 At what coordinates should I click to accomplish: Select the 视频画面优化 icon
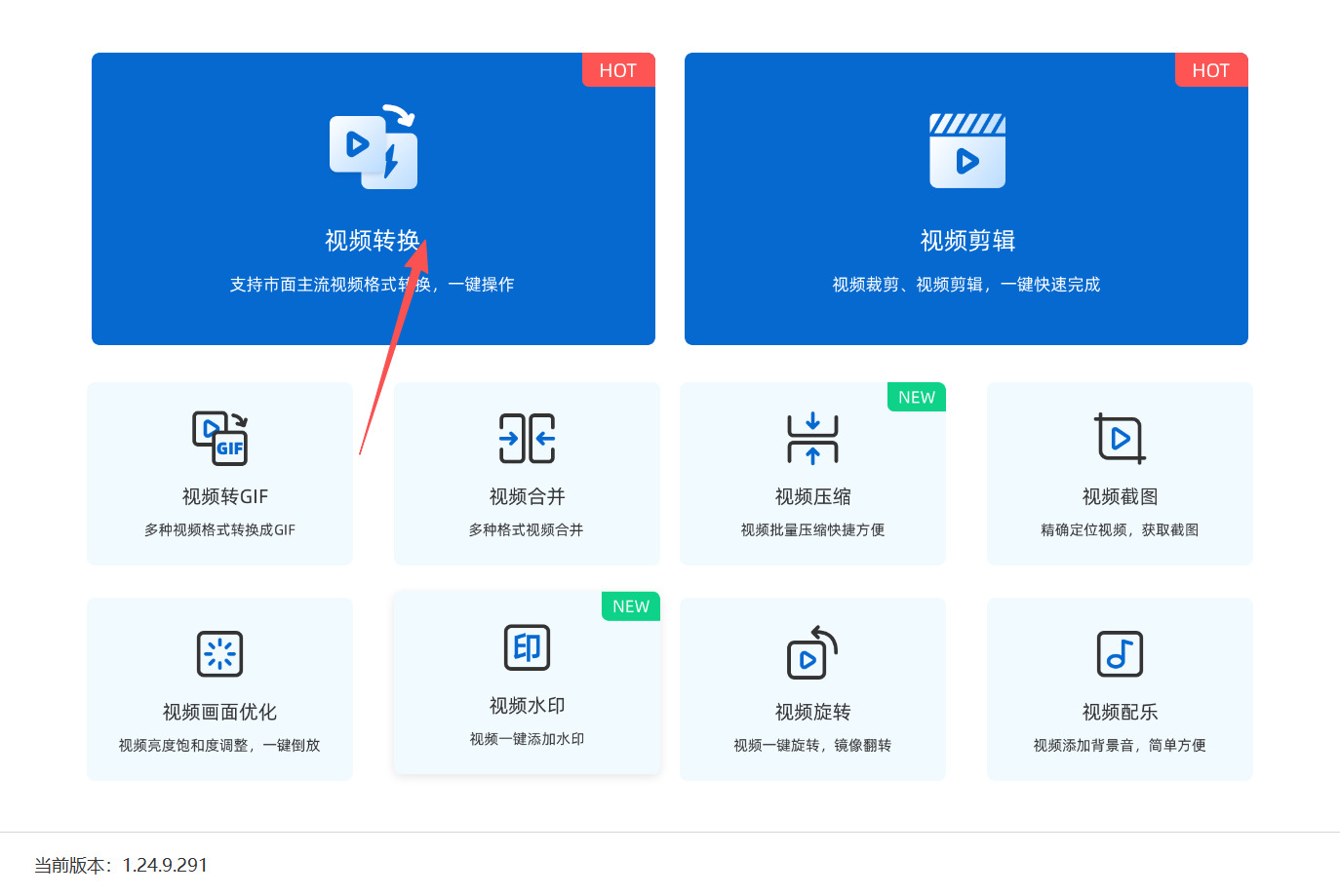click(x=220, y=654)
